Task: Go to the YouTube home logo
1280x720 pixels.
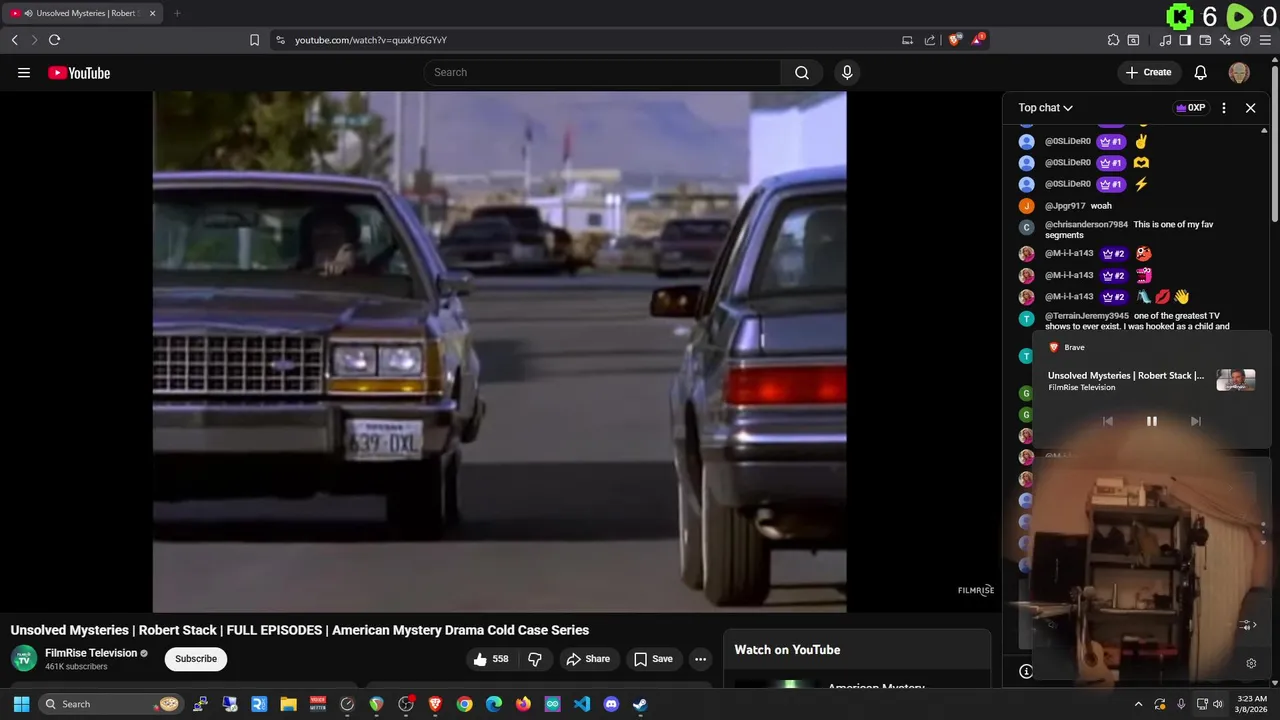Action: click(x=79, y=72)
